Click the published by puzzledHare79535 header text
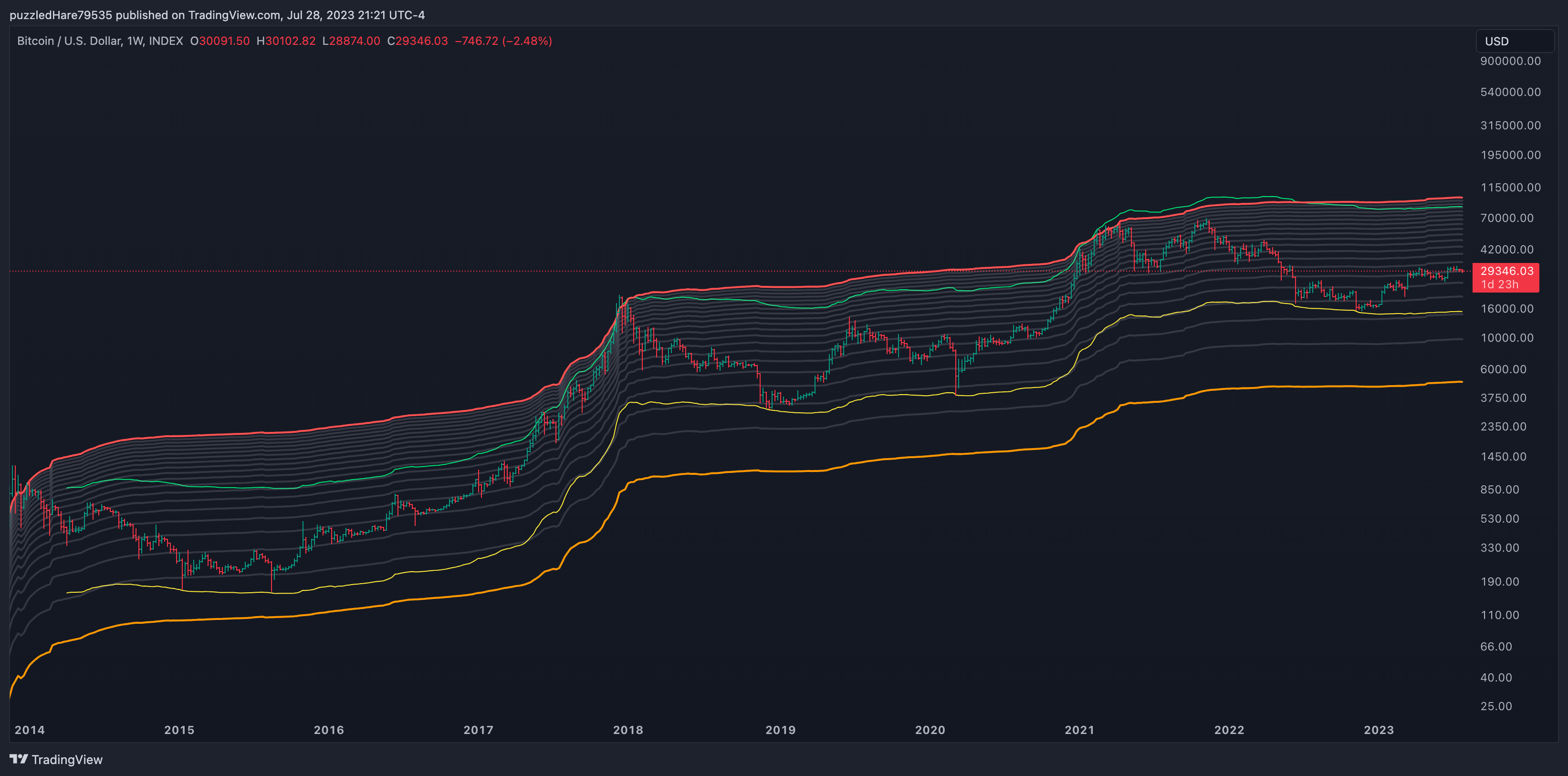This screenshot has height=776, width=1568. 217,15
